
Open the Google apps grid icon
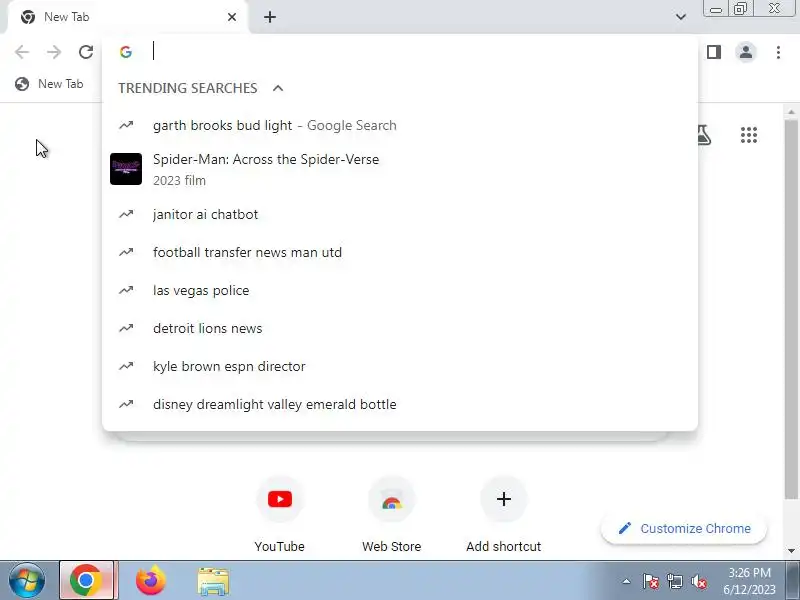[x=748, y=135]
